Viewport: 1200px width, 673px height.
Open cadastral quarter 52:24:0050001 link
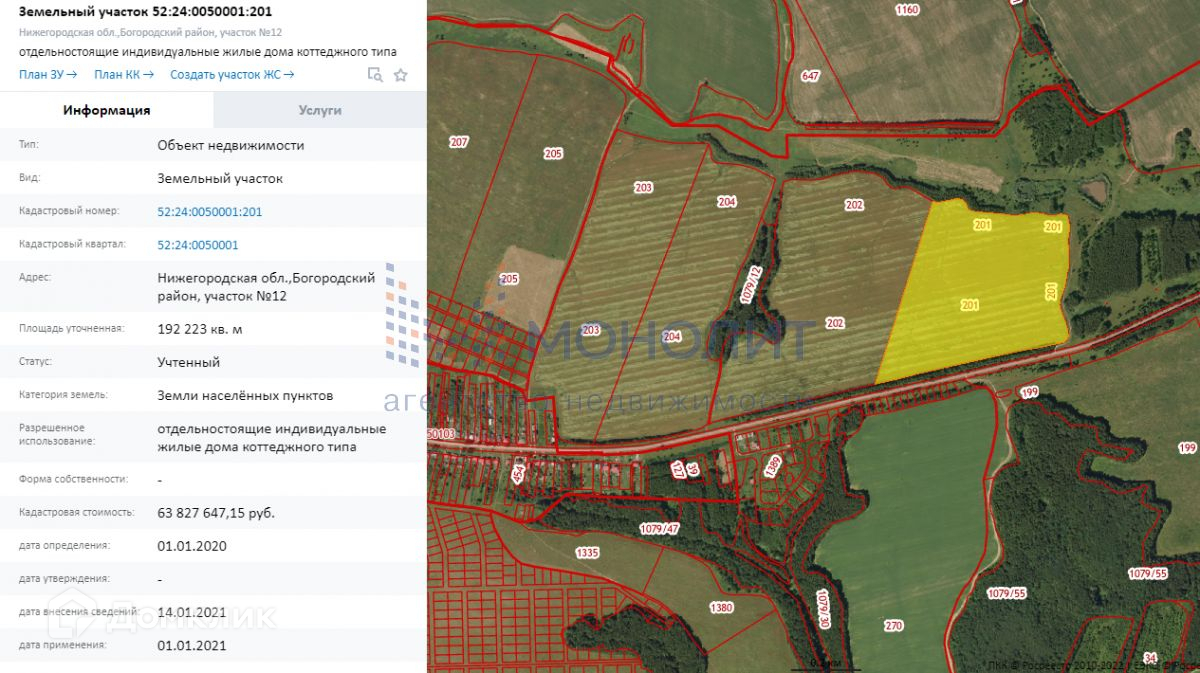click(x=198, y=245)
